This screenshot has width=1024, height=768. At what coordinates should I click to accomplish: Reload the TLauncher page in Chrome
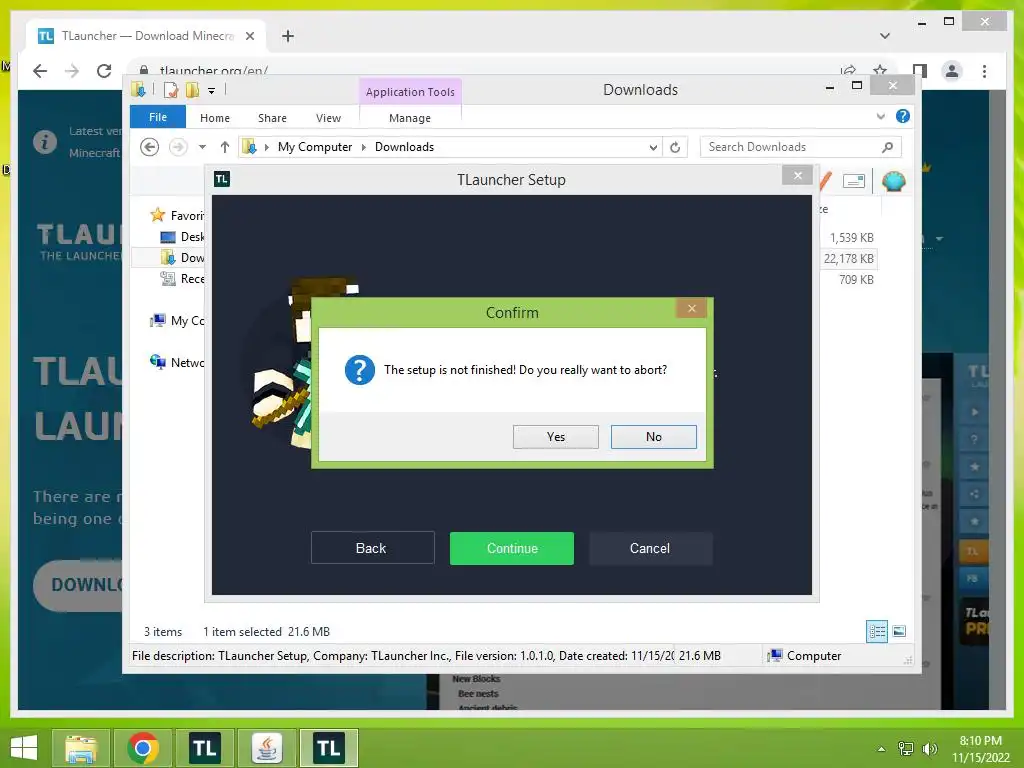104,71
